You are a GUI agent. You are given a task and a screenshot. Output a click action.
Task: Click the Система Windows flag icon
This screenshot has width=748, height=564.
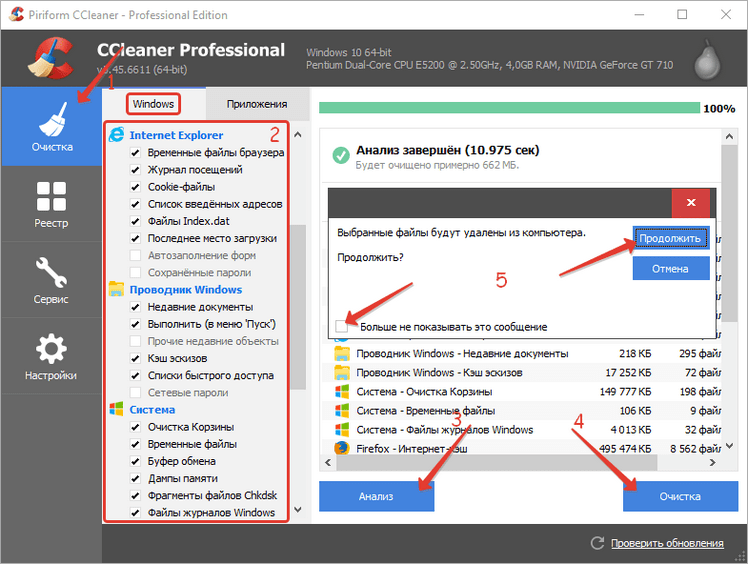pyautogui.click(x=116, y=409)
